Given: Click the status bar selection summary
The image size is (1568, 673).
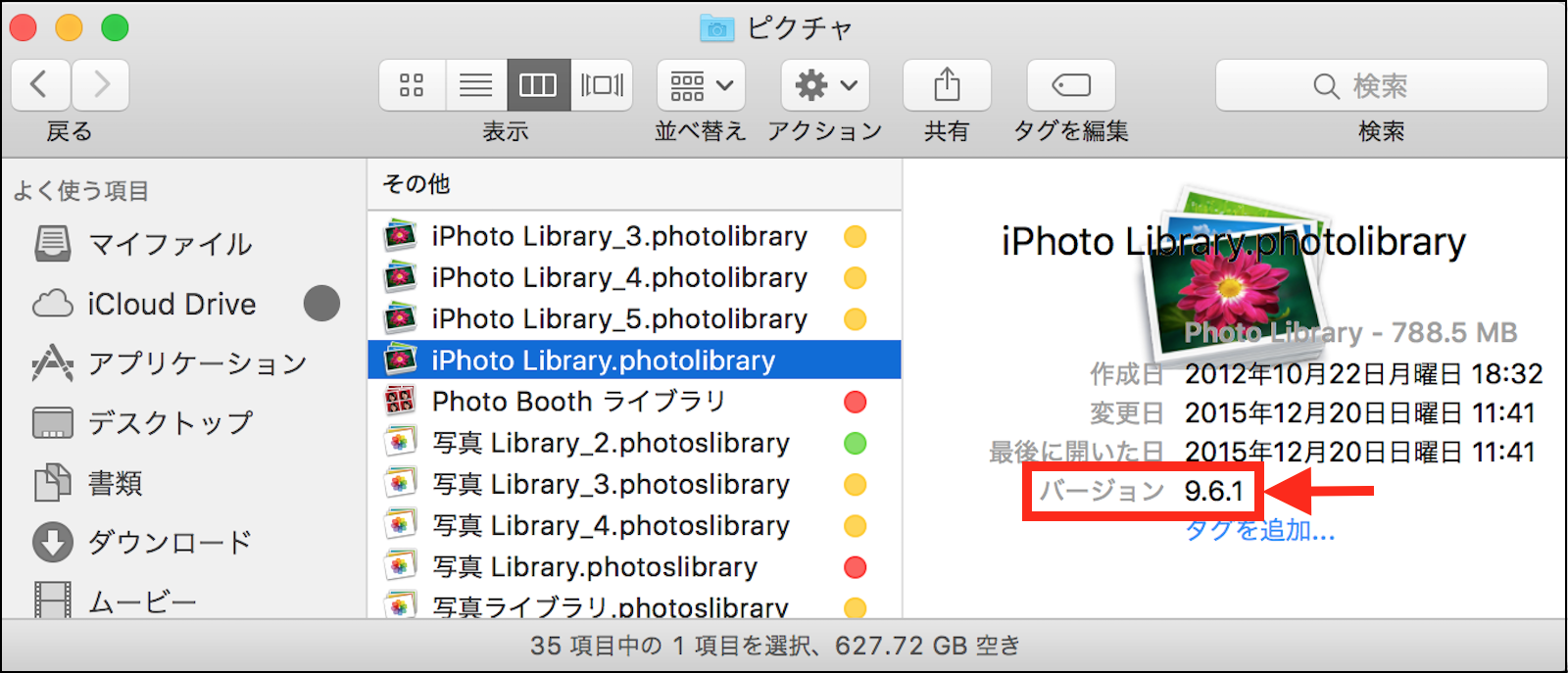Looking at the screenshot, I should click(775, 646).
